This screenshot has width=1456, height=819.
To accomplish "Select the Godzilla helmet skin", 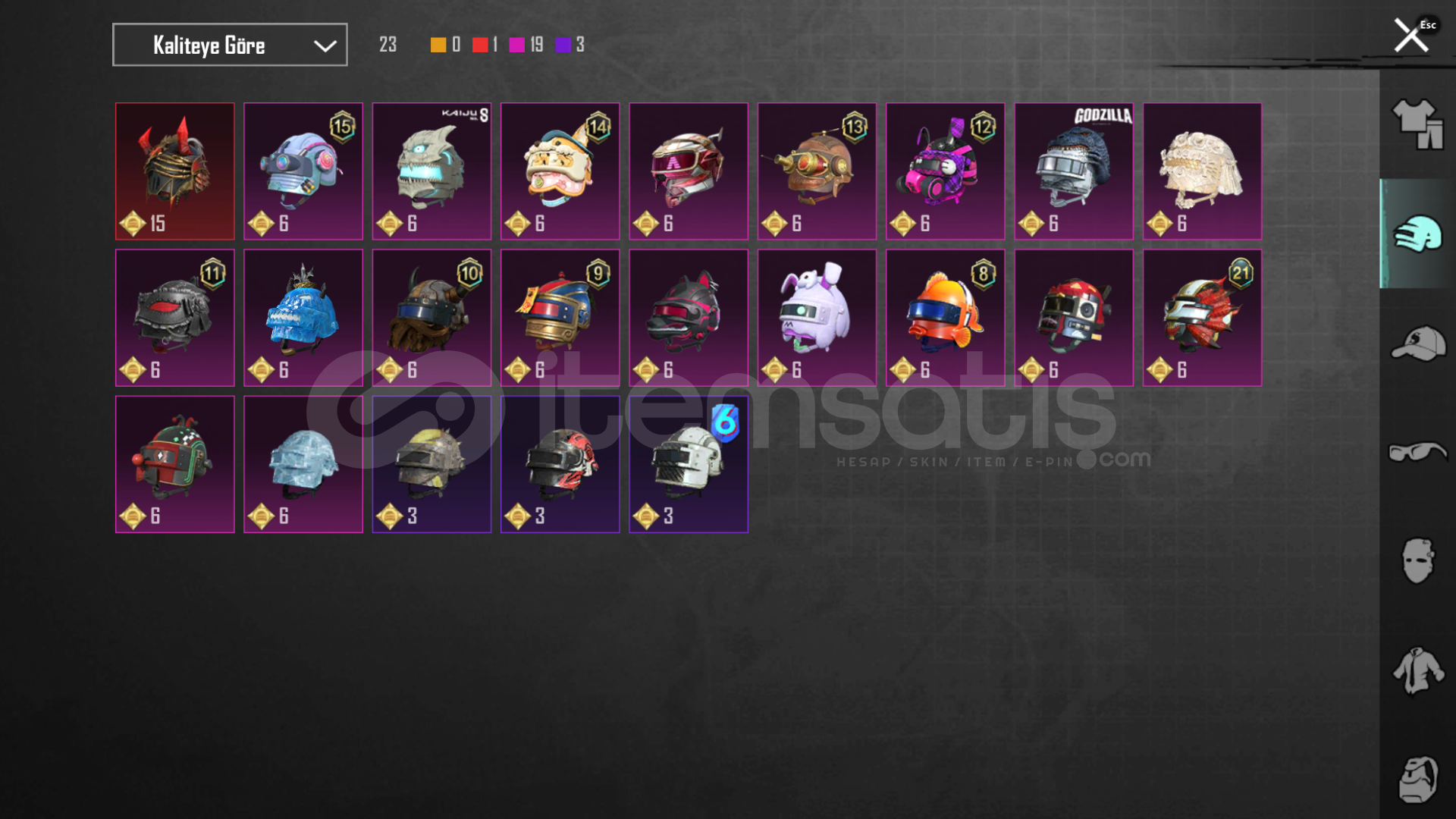I will (x=1074, y=171).
